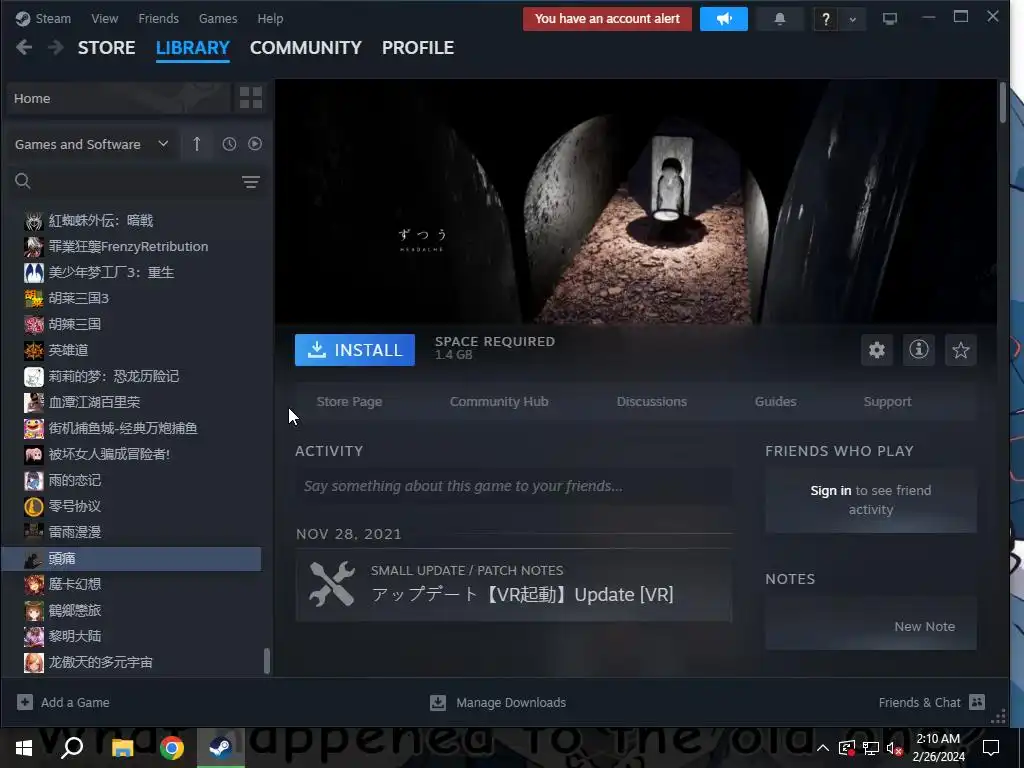Select 雨的恋记 in the list
Image resolution: width=1024 pixels, height=768 pixels.
131,480
